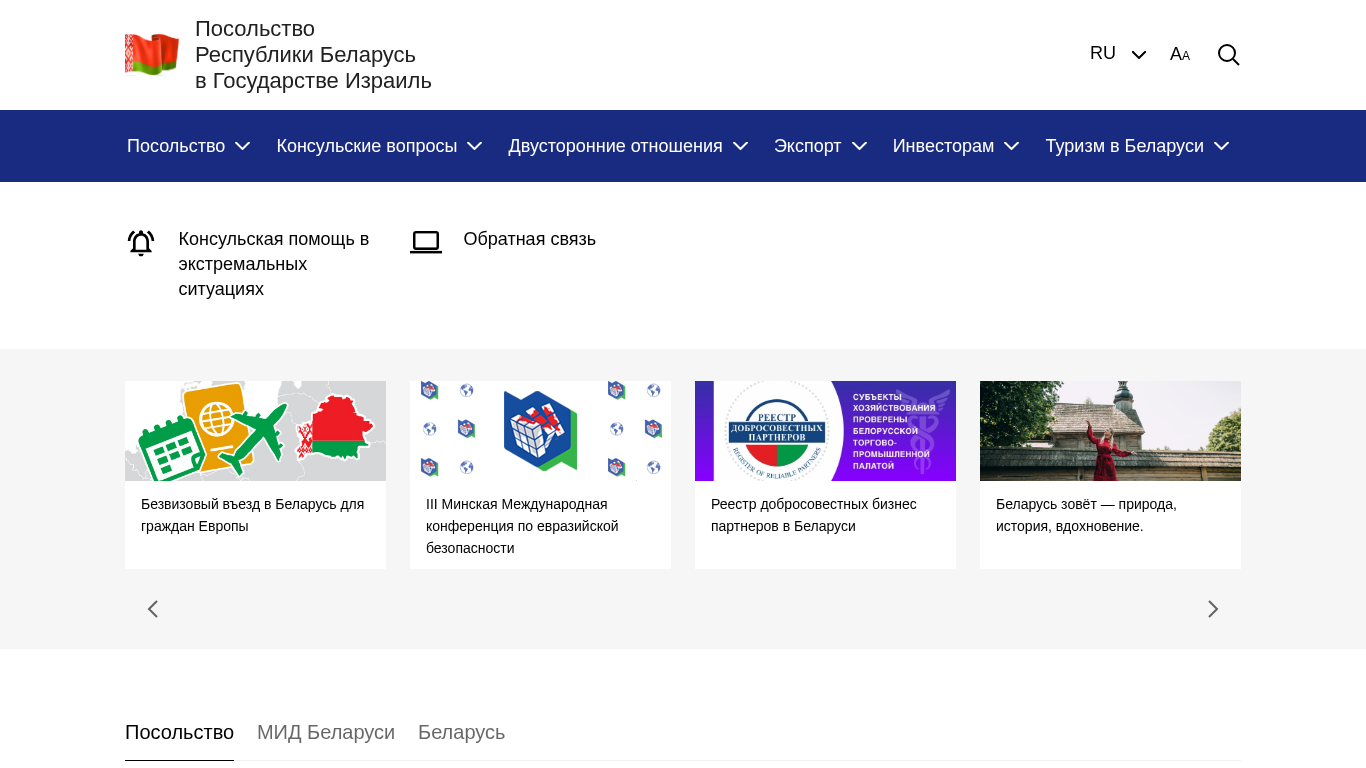Open Реестр добросовестных партнеров banner image
The height and width of the screenshot is (768, 1366).
825,431
